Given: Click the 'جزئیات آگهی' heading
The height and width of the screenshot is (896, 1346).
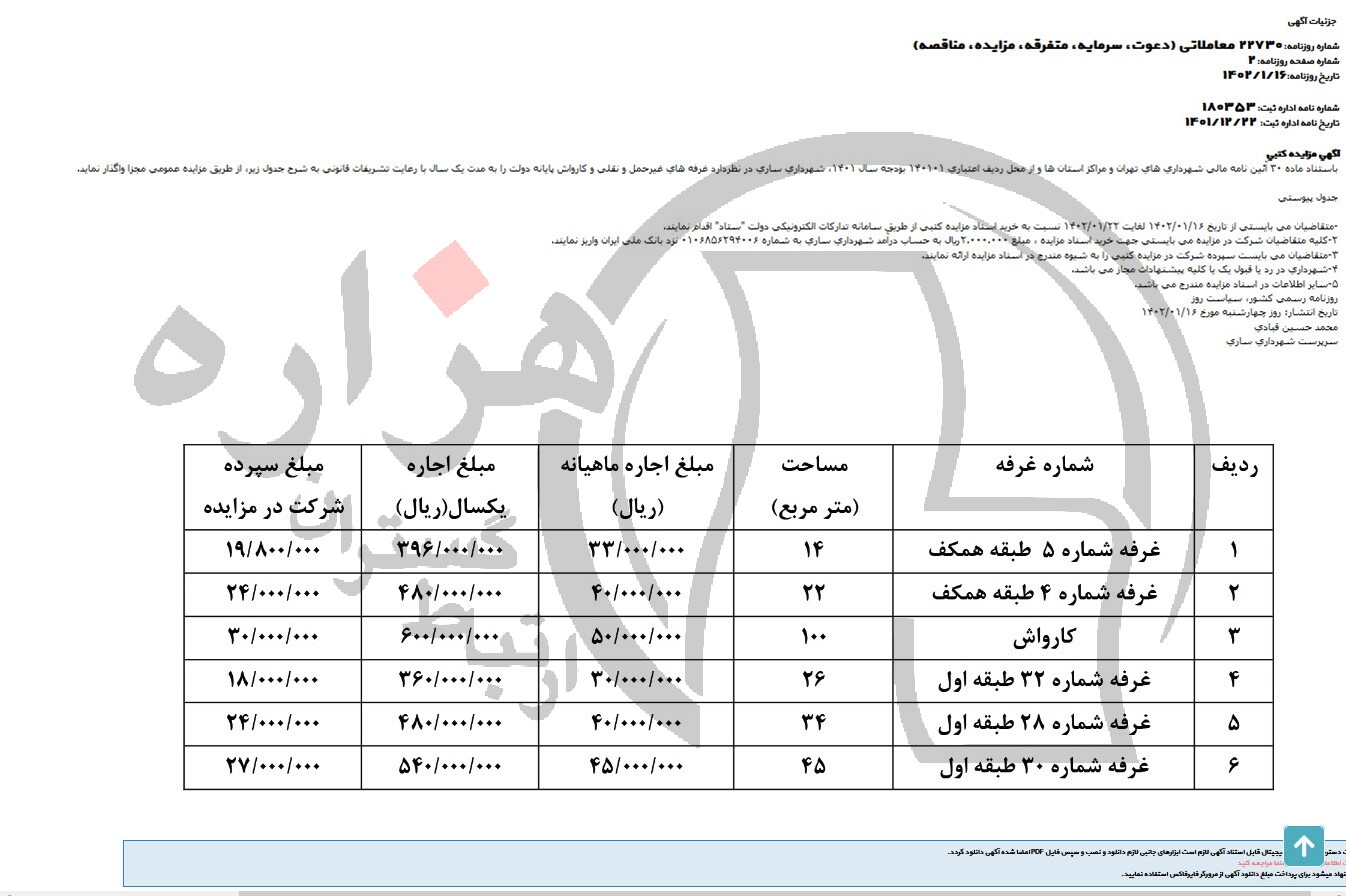Looking at the screenshot, I should coord(1312,20).
